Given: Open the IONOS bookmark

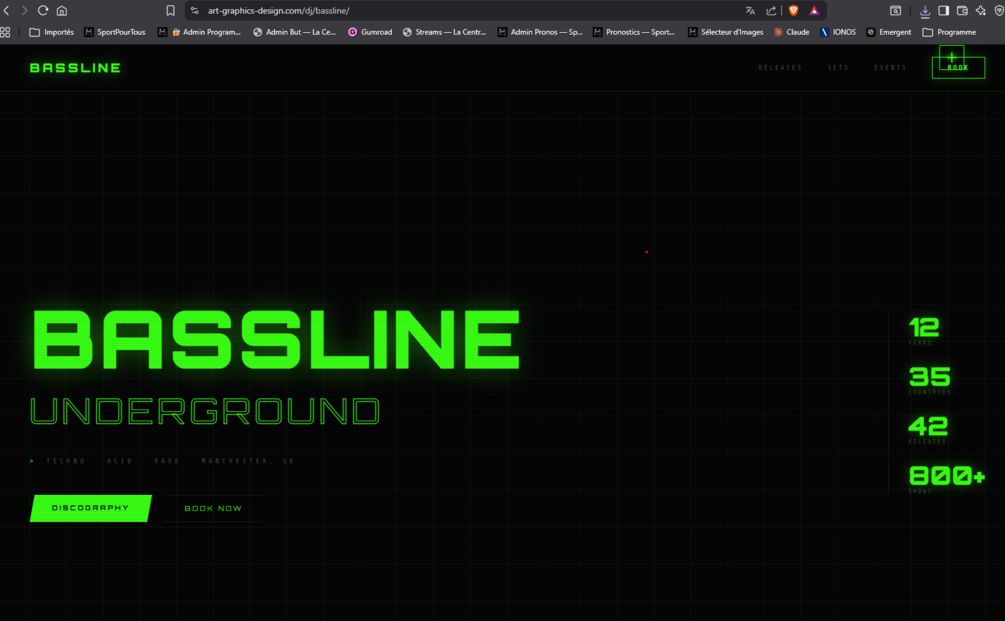Looking at the screenshot, I should (838, 32).
